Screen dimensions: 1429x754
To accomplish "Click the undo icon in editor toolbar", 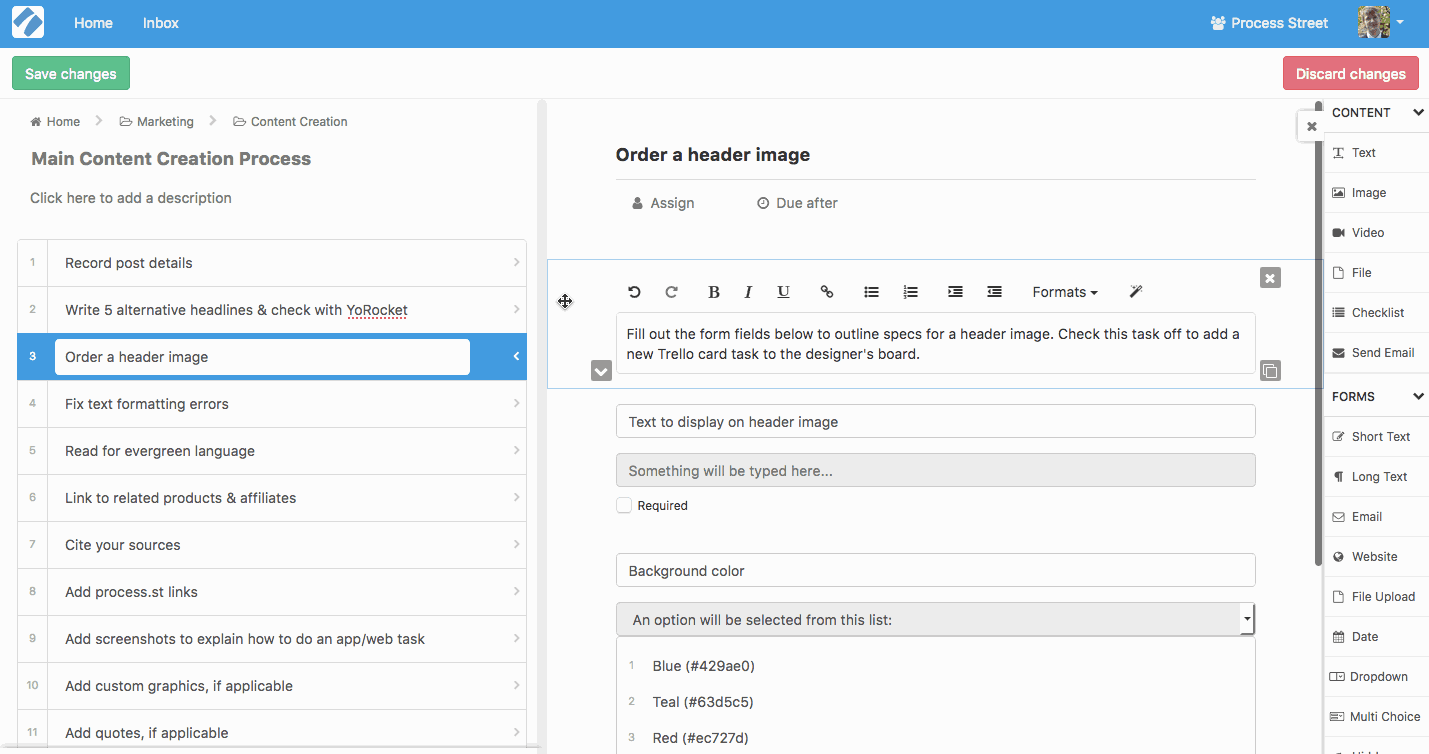I will click(634, 292).
